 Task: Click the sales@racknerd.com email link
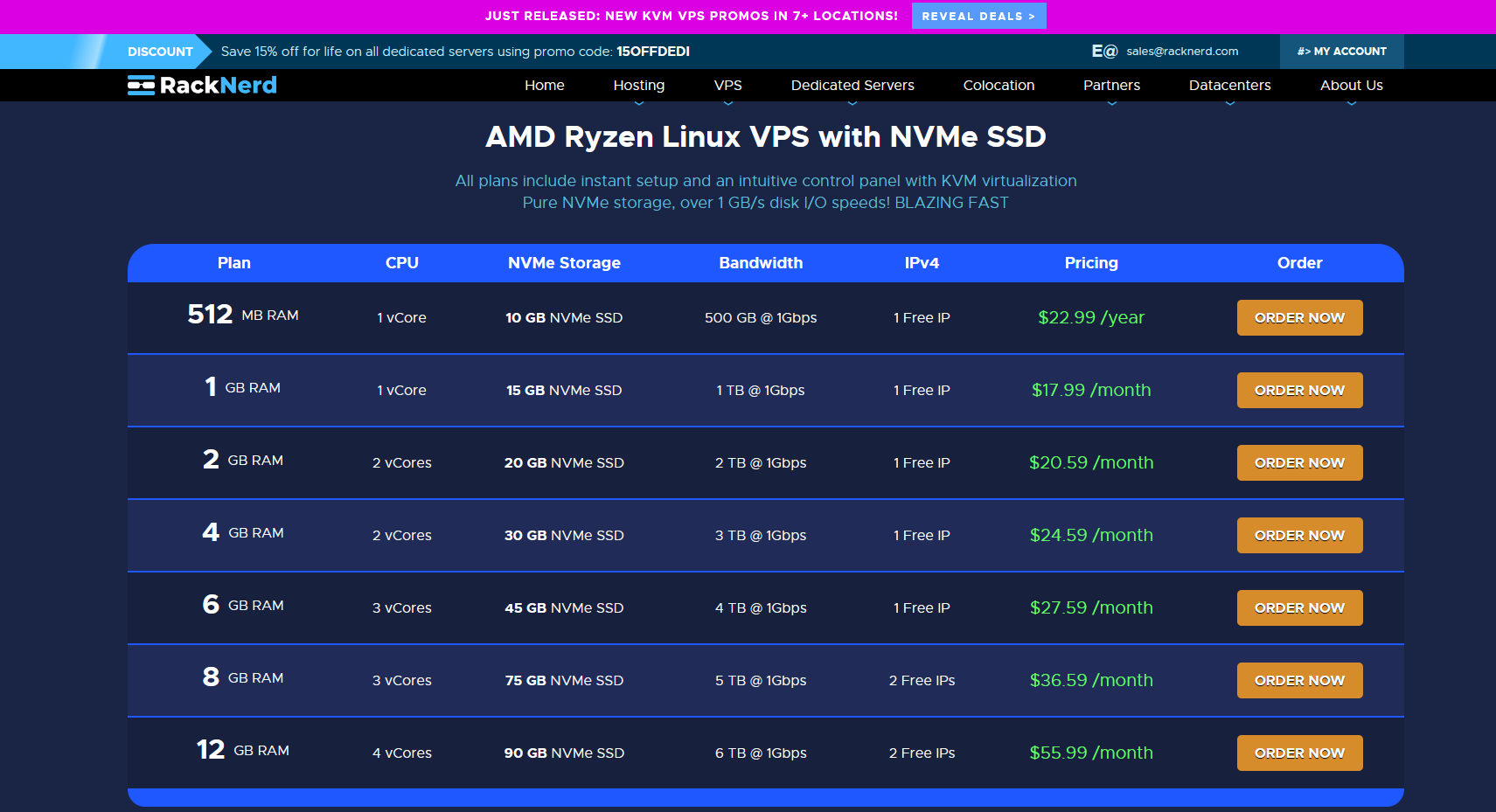[1182, 52]
